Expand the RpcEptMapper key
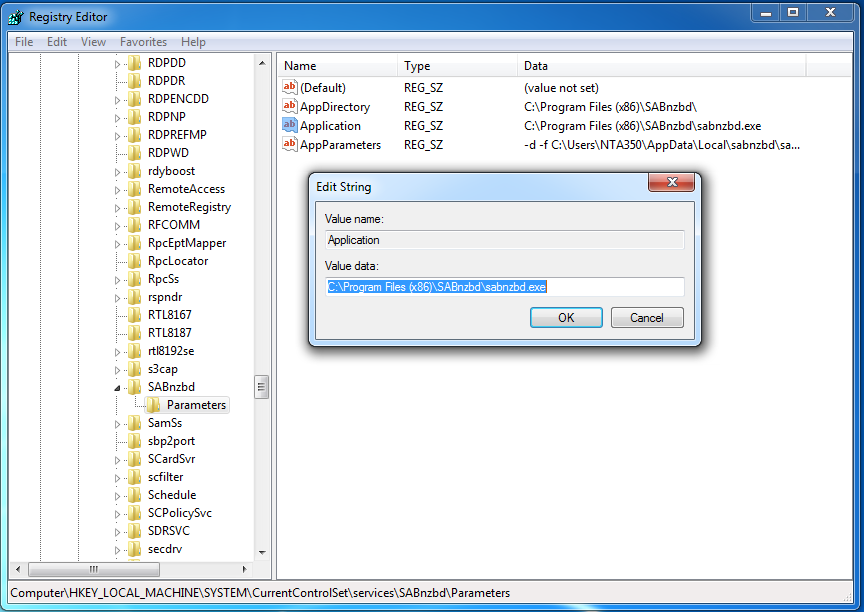The width and height of the screenshot is (864, 612). (117, 244)
